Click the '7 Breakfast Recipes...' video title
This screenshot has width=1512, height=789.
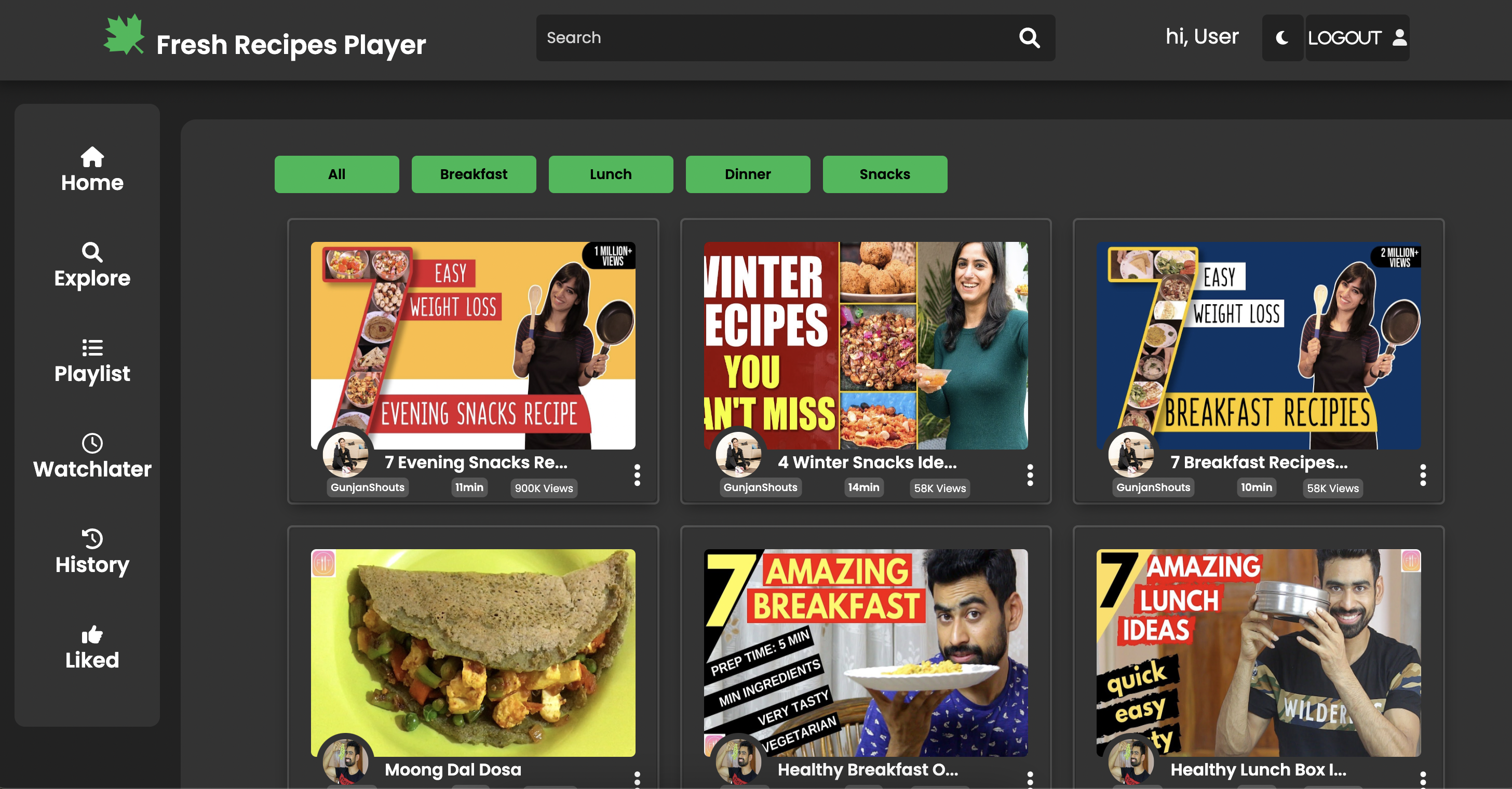coord(1259,462)
